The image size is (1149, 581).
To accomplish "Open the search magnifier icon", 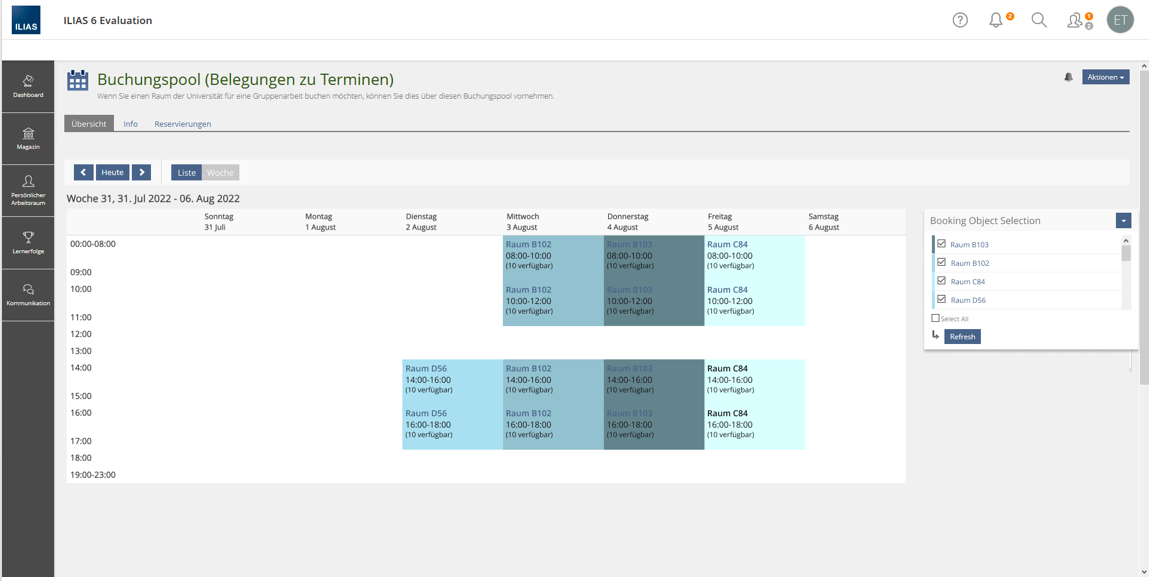I will pyautogui.click(x=1039, y=20).
